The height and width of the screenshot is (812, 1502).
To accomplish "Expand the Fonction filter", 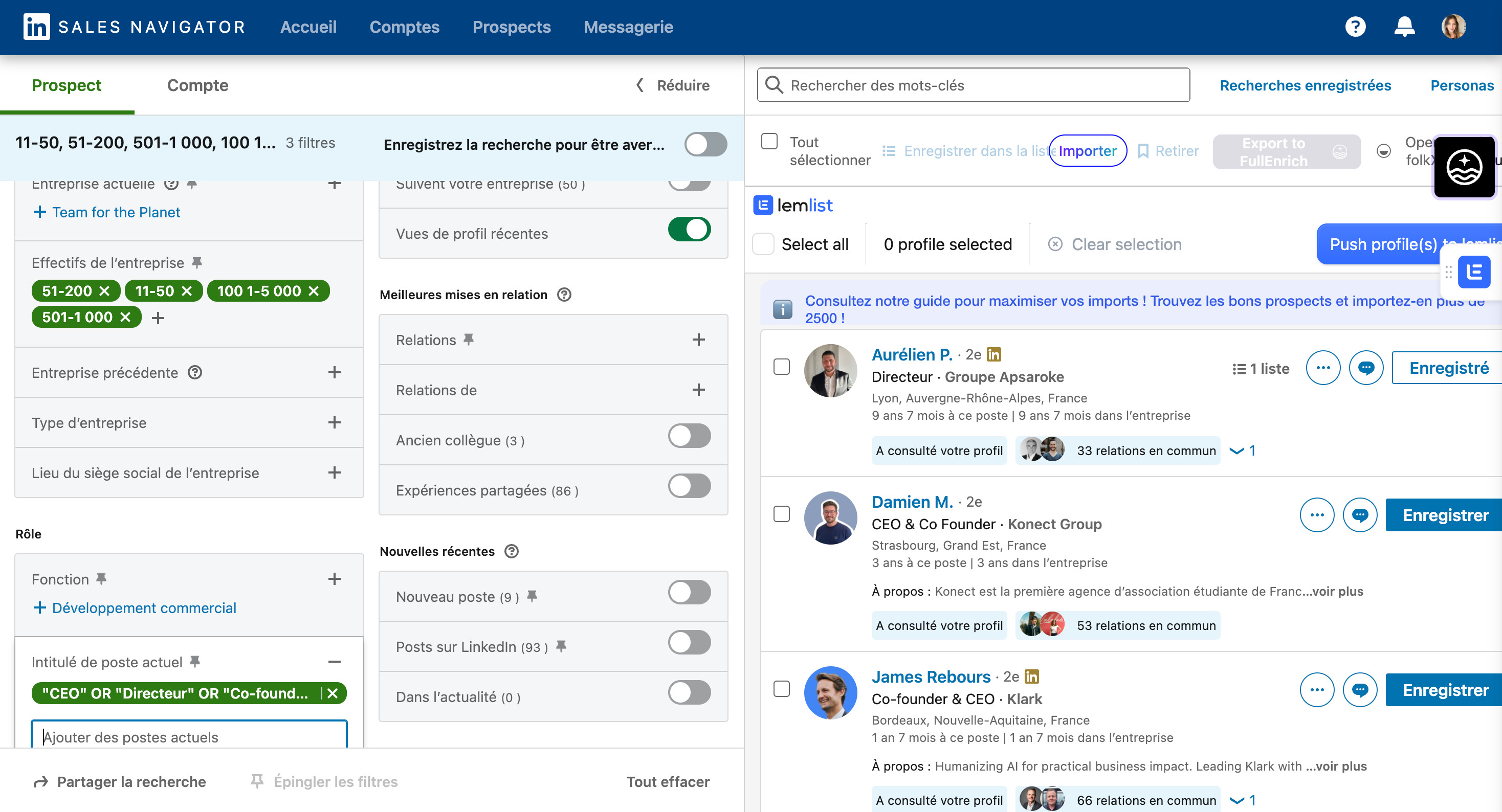I will (334, 579).
